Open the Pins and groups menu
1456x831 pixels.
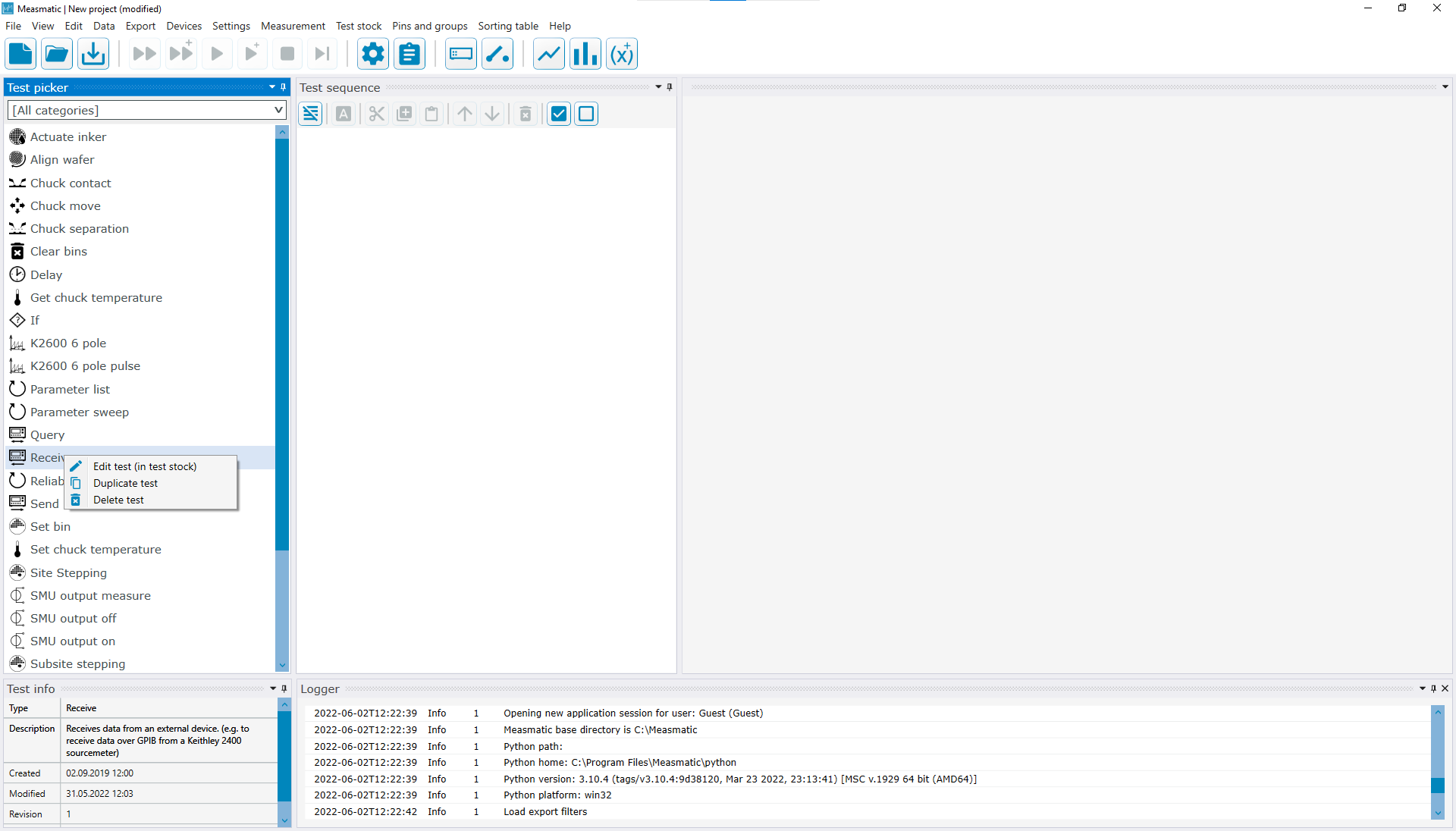pos(429,26)
